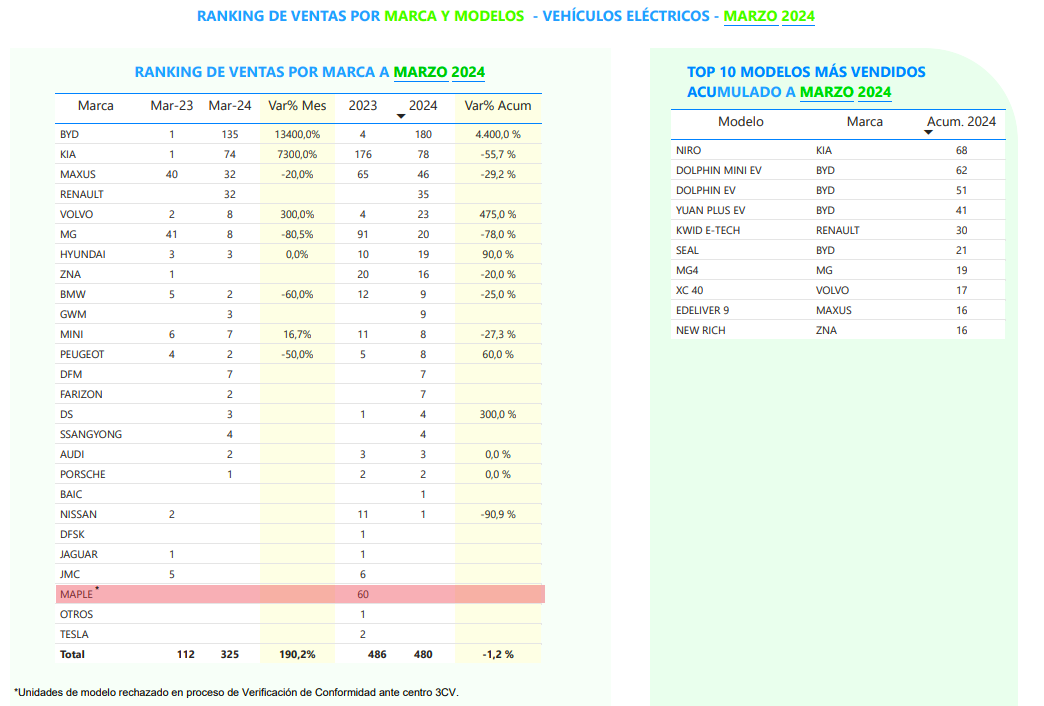This screenshot has width=1044, height=706.
Task: Select the OTROS brand row
Action: (x=298, y=613)
